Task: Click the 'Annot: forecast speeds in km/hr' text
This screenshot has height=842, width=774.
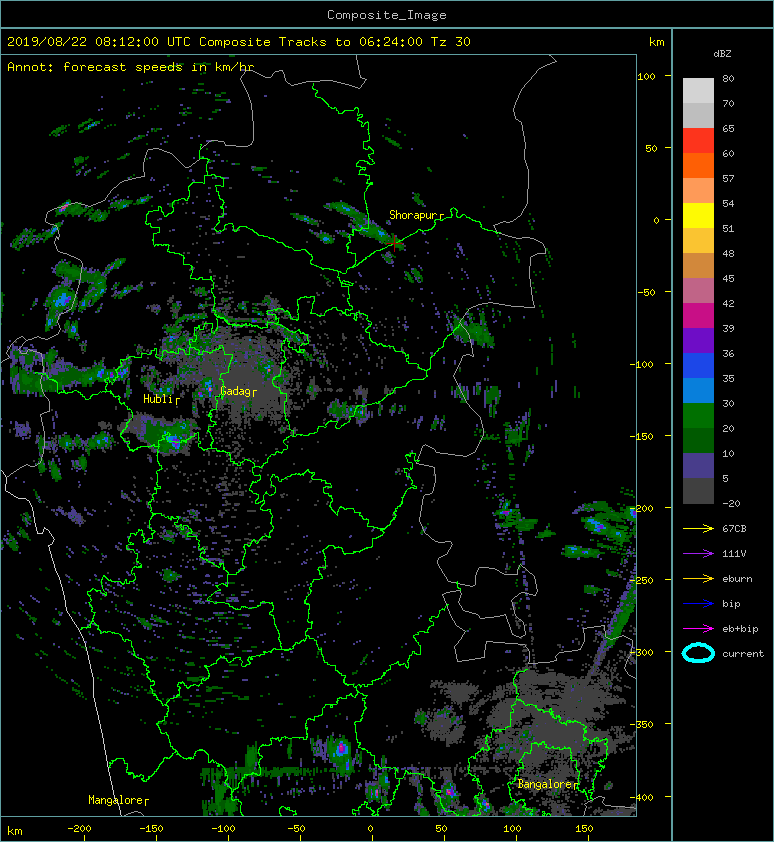Action: [131, 67]
